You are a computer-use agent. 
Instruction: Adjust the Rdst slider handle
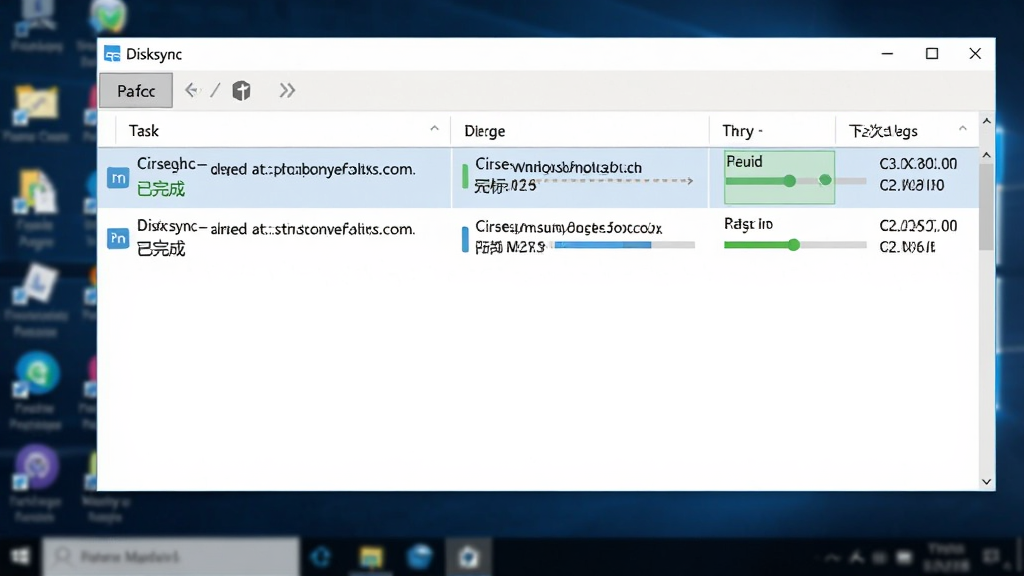point(793,245)
